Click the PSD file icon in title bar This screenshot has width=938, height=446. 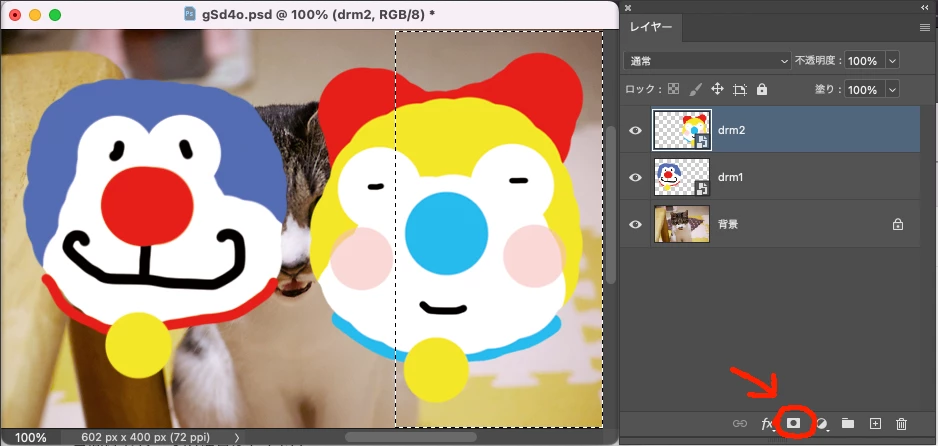click(190, 14)
